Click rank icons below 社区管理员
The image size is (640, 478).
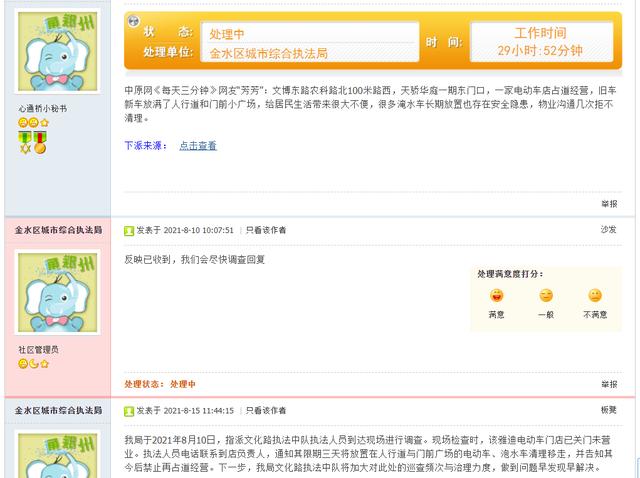pyautogui.click(x=33, y=363)
